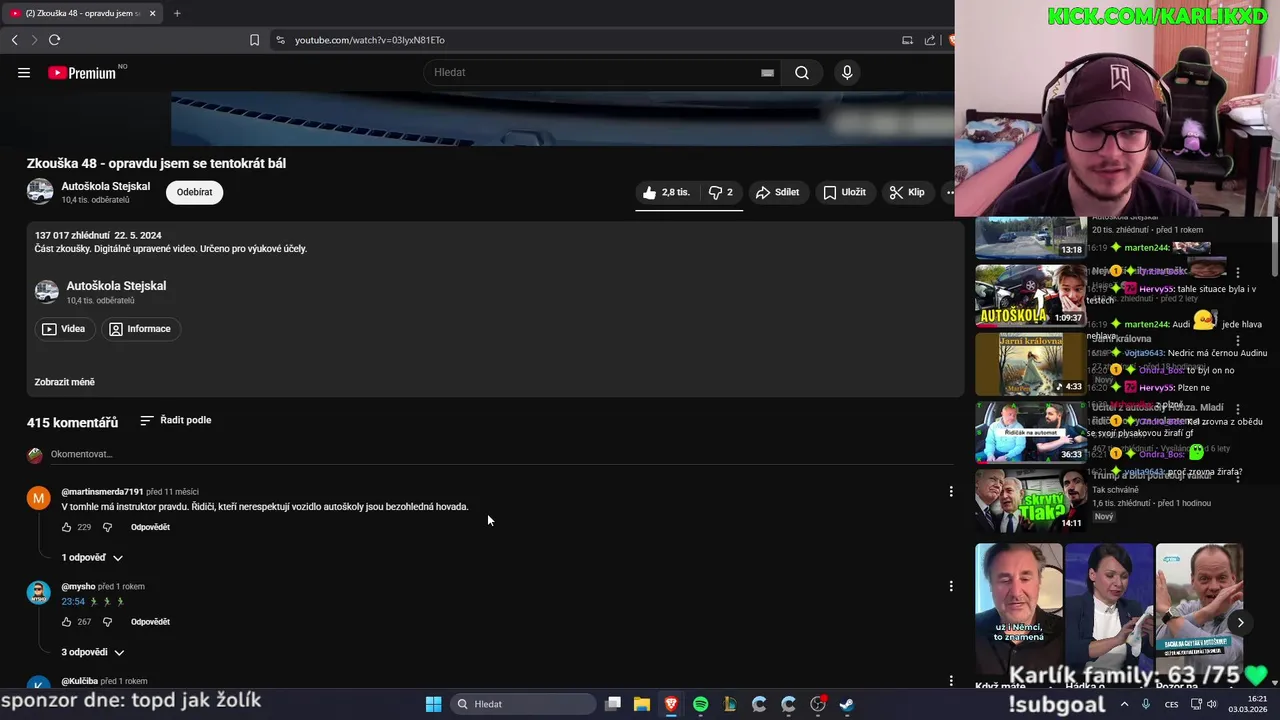
Task: Open volume control in system tray
Action: pos(1212,704)
